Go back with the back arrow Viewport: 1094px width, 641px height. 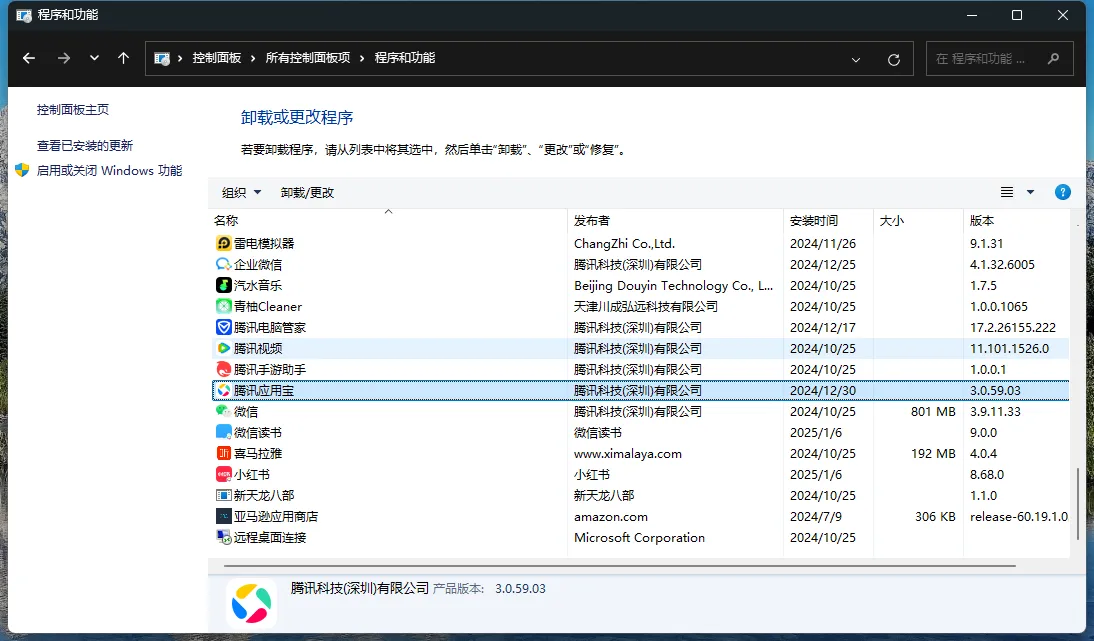pyautogui.click(x=29, y=59)
